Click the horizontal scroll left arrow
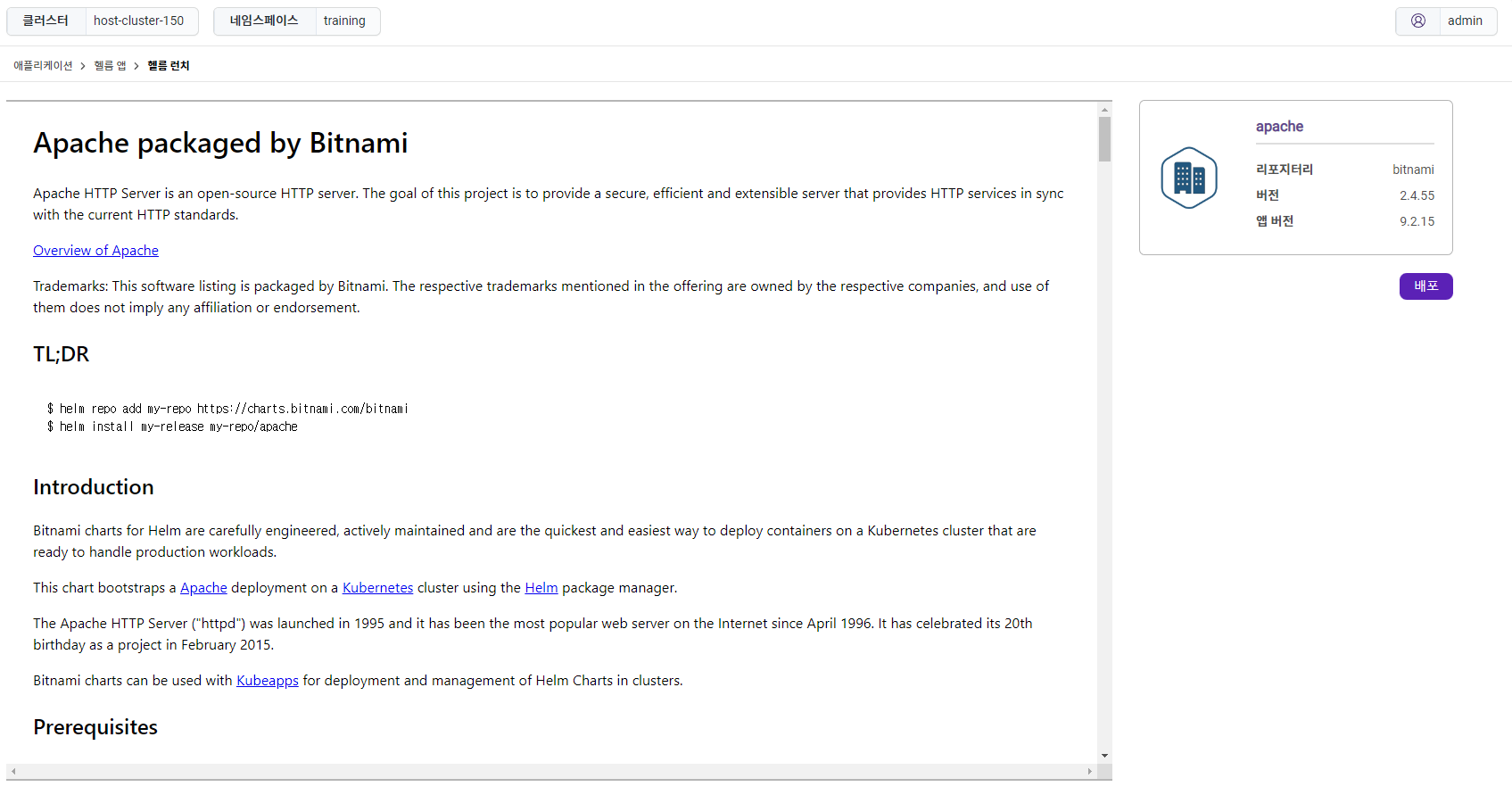Viewport: 1512px width, 795px height. (13, 771)
